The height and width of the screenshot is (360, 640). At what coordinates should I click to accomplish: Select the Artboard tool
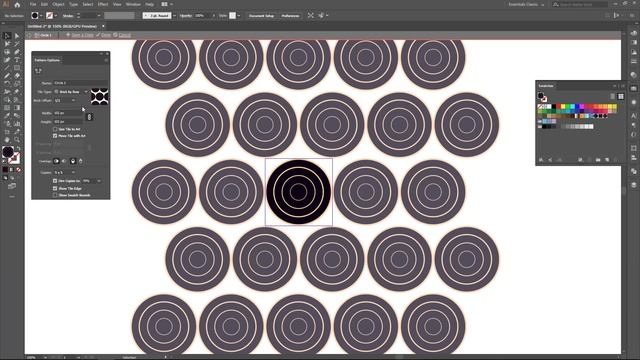[x=7, y=131]
